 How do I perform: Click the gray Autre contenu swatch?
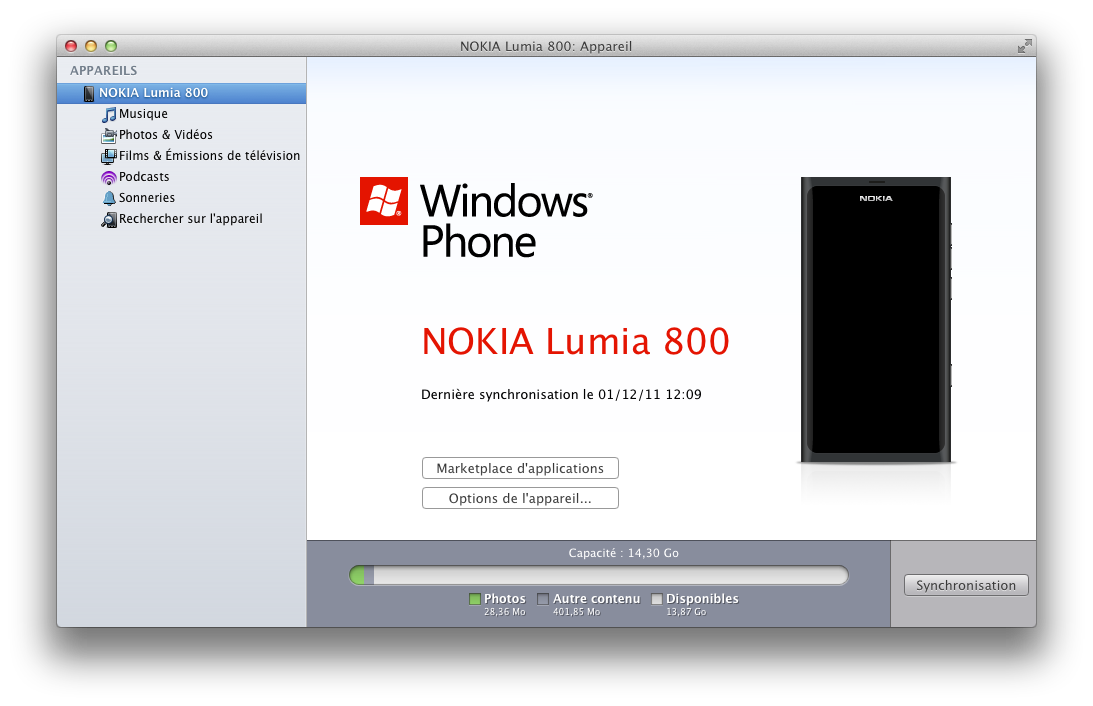(543, 599)
